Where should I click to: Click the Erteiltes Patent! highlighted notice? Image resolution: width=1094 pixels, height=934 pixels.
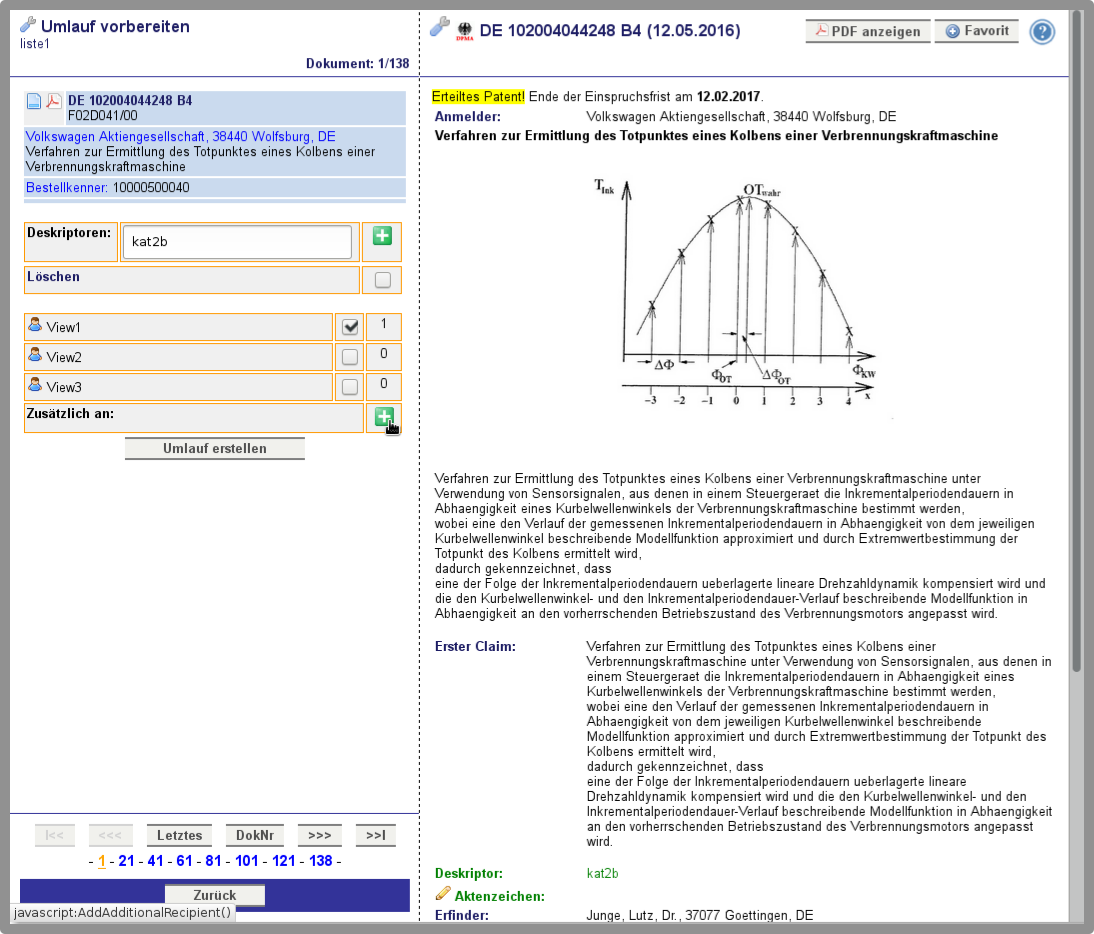[478, 96]
